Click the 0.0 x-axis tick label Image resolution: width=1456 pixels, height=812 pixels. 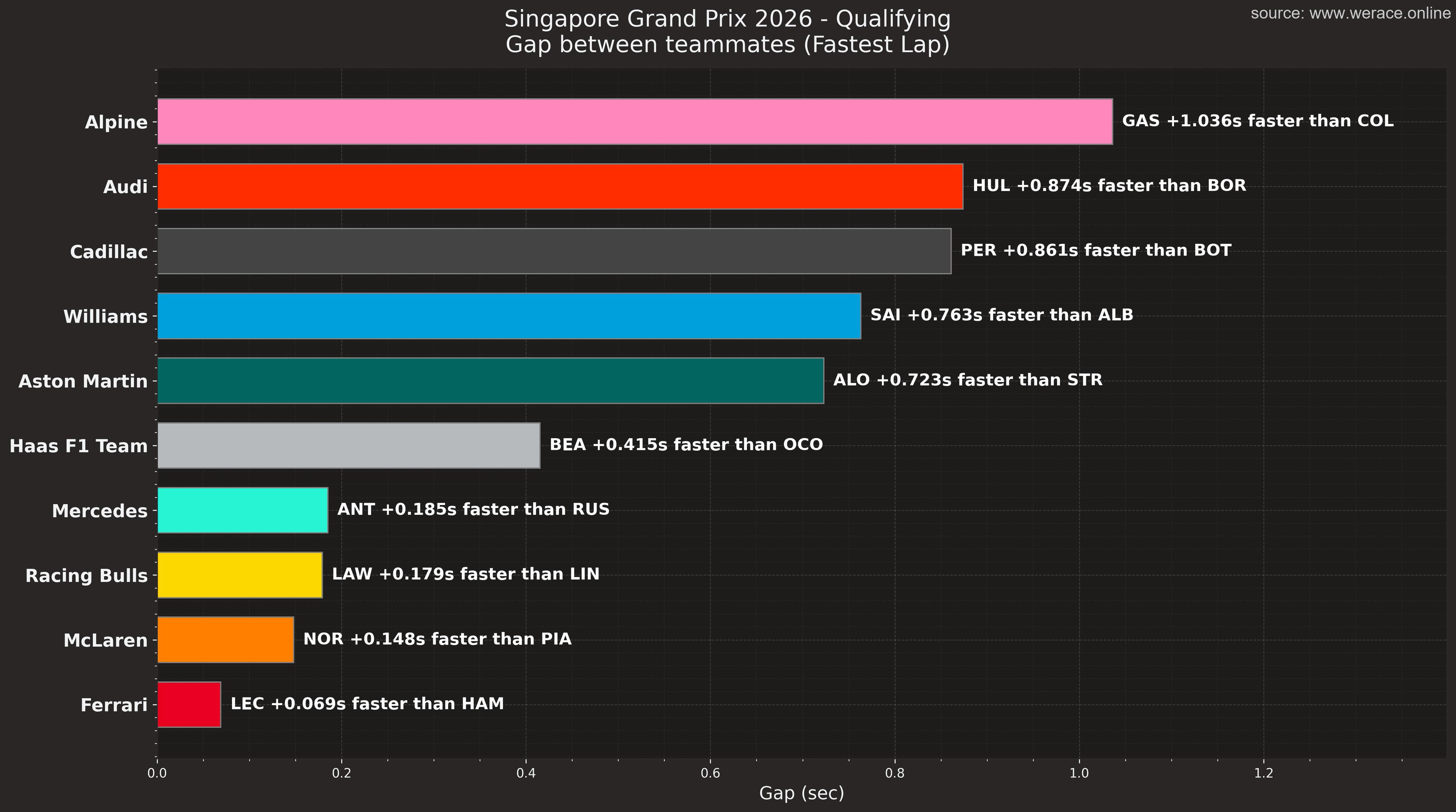click(157, 773)
